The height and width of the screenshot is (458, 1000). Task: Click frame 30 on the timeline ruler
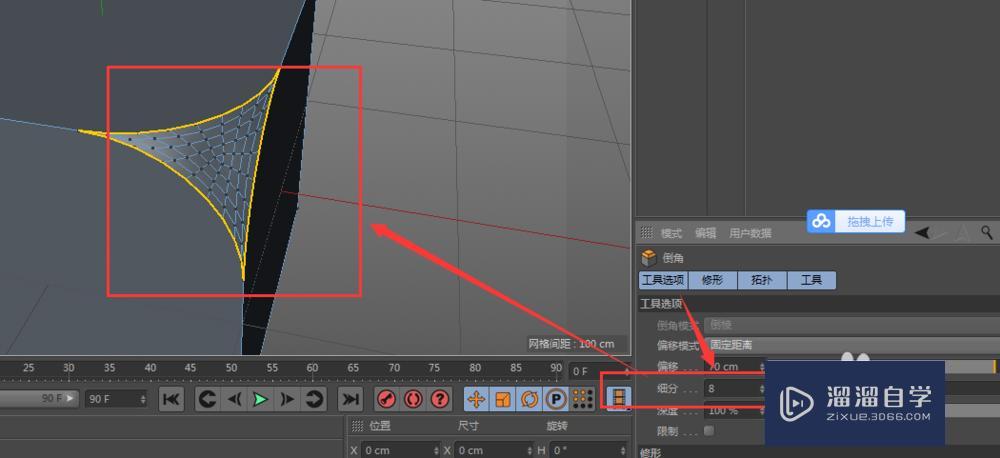68,368
